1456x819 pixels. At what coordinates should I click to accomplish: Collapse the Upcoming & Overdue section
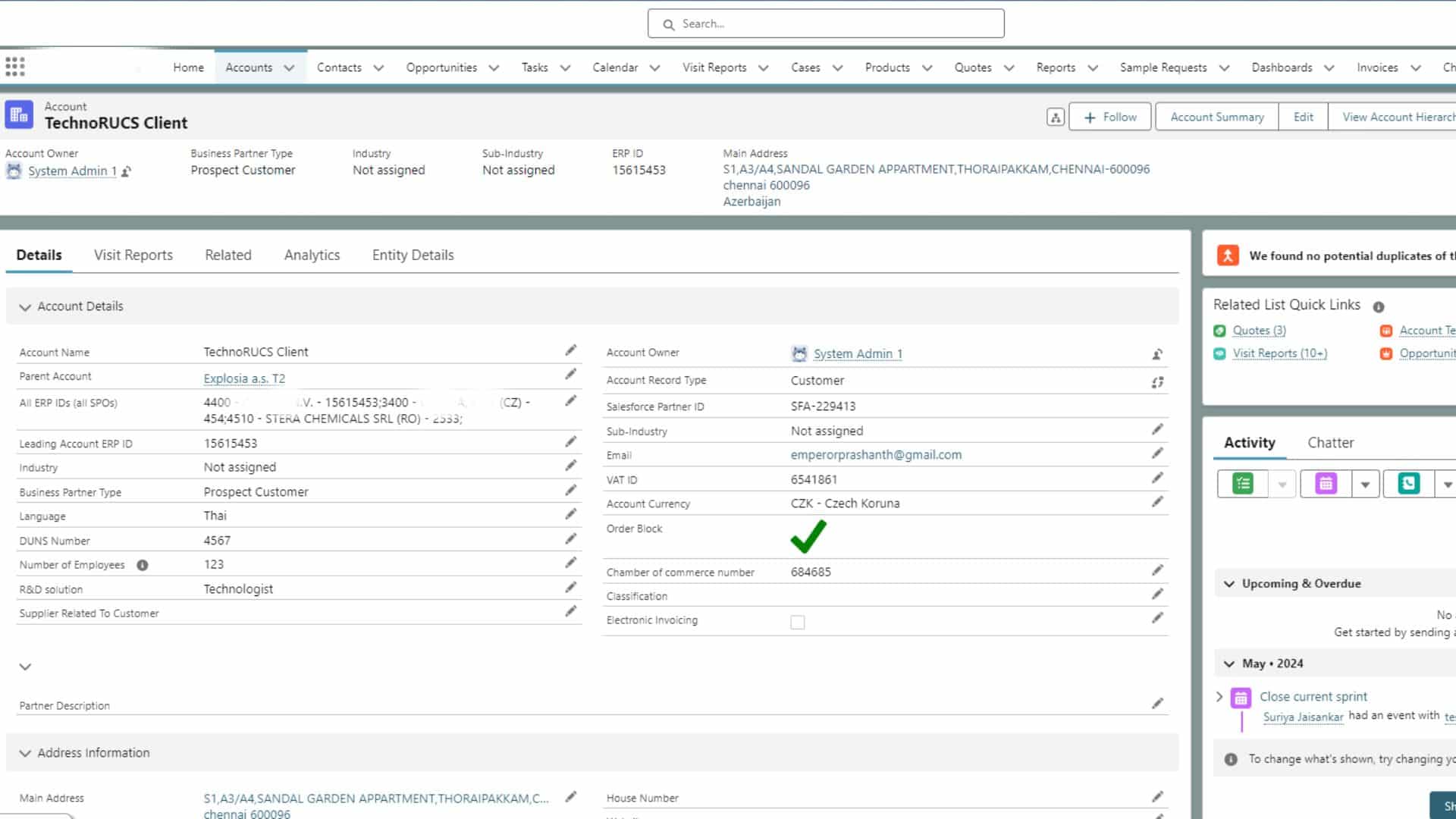[1229, 584]
